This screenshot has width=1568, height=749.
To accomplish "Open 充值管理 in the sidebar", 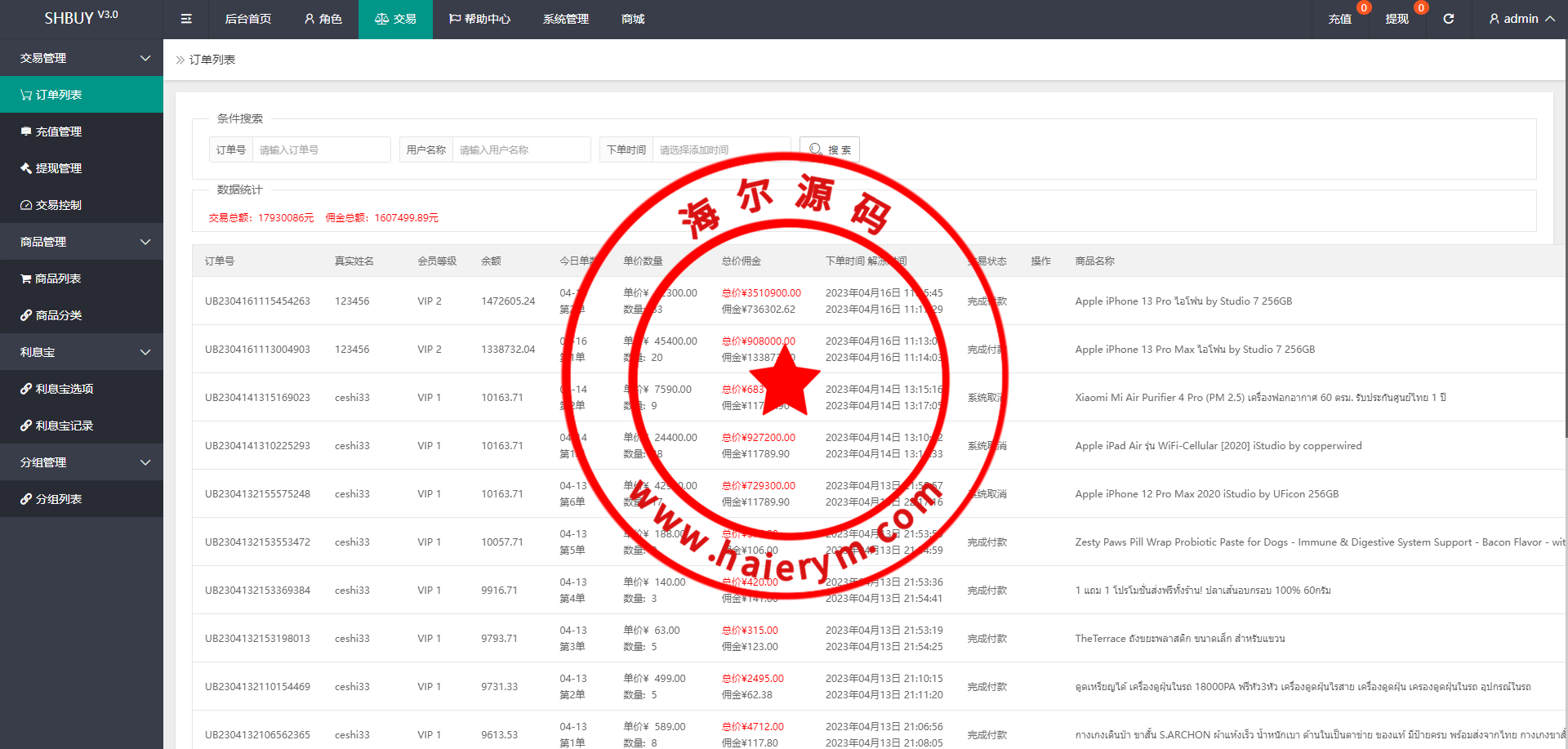I will [x=58, y=132].
